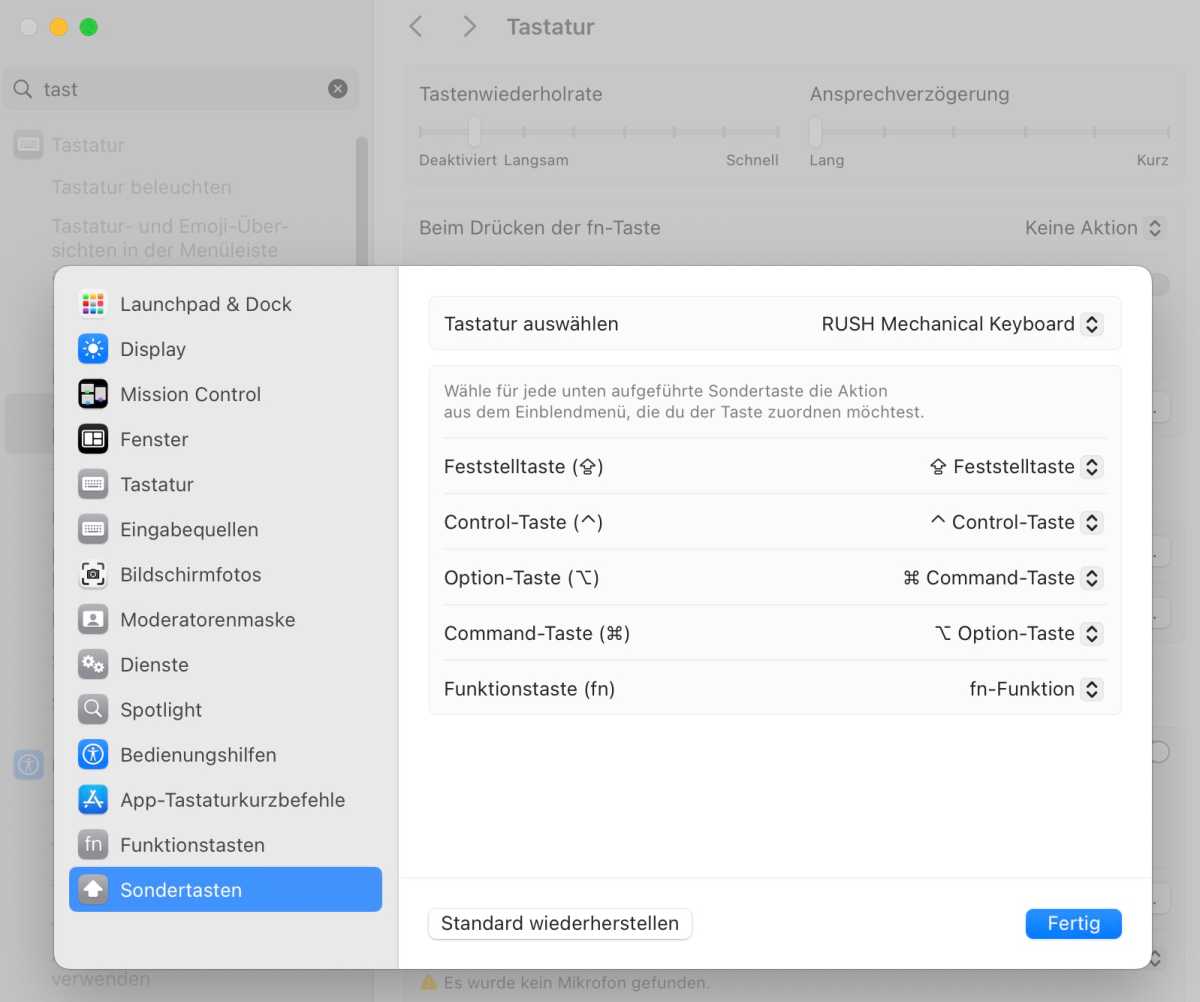This screenshot has height=1002, width=1200.
Task: Open the Funktionstaste (fn) dropdown
Action: [x=1092, y=689]
